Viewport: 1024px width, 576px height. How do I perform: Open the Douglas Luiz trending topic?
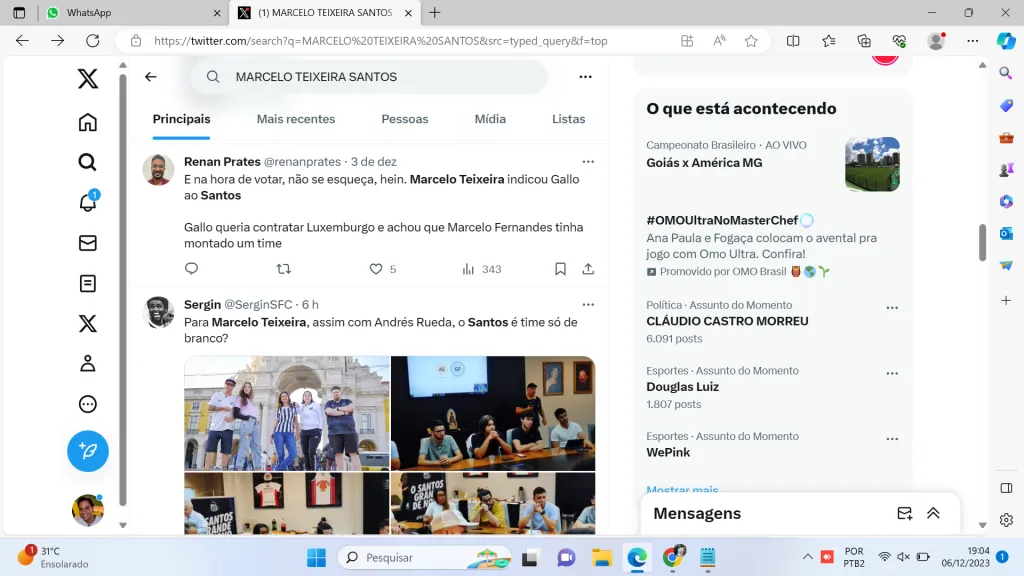tap(683, 387)
